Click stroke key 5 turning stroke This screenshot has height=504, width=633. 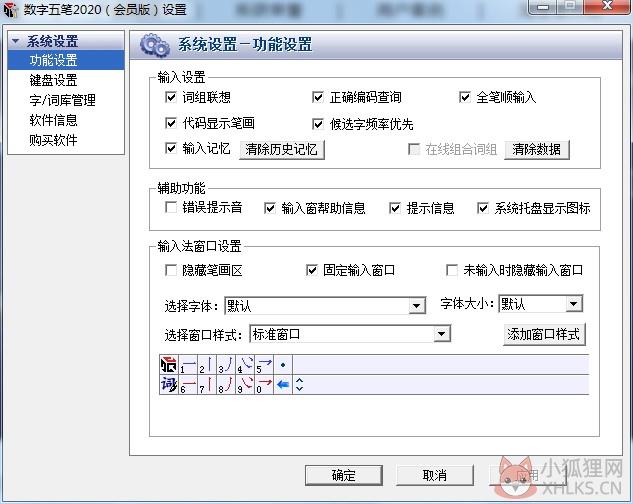(264, 365)
